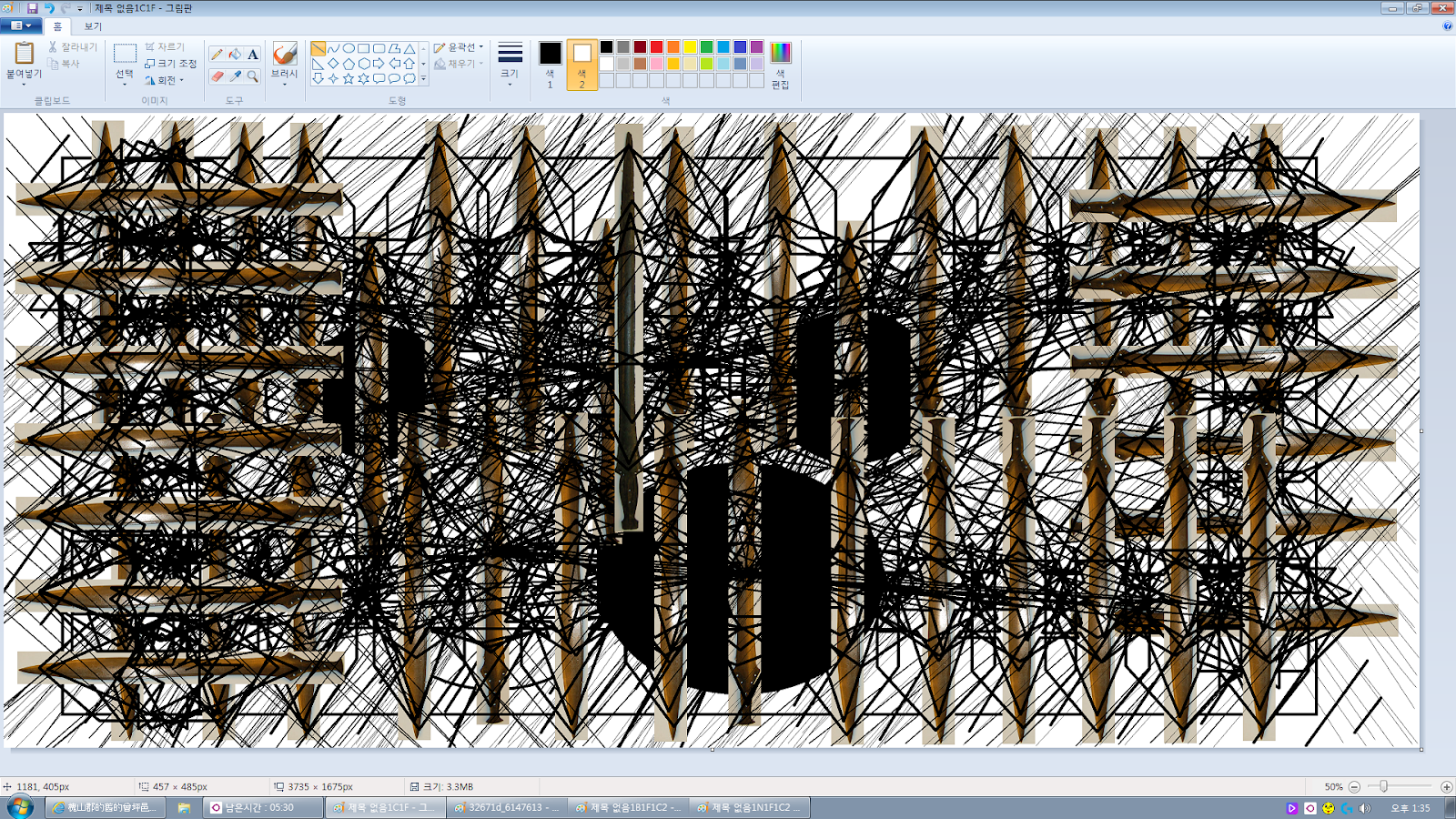Switch to 제목 없음1B1F1C2 taskbar window

pyautogui.click(x=629, y=807)
